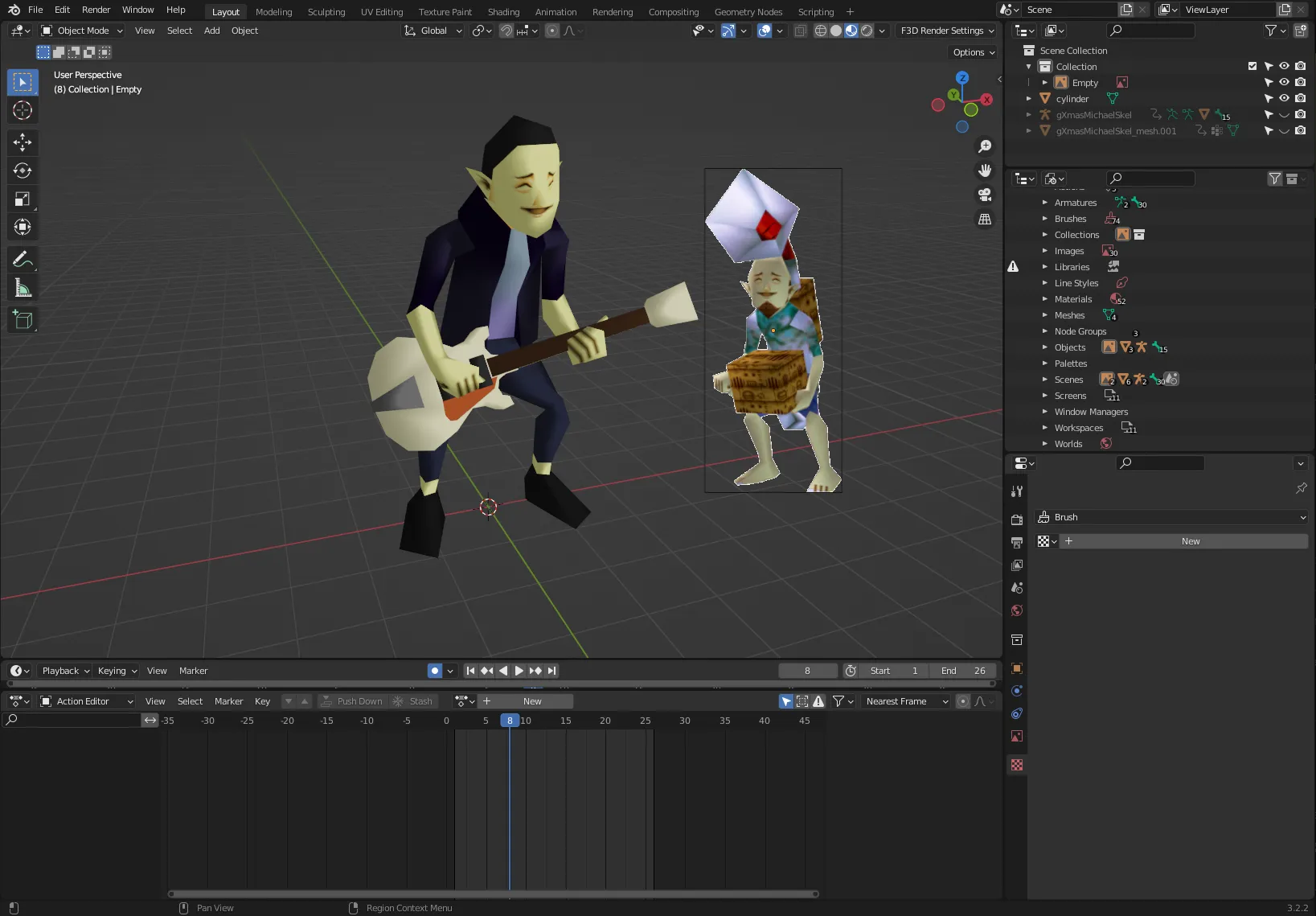Hide the cylinder object in outliner
Viewport: 1316px width, 916px height.
click(x=1284, y=98)
